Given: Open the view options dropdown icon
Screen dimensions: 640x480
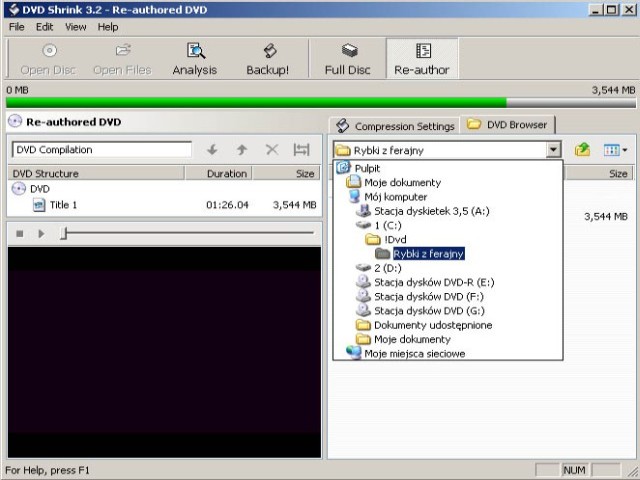Looking at the screenshot, I should point(615,150).
